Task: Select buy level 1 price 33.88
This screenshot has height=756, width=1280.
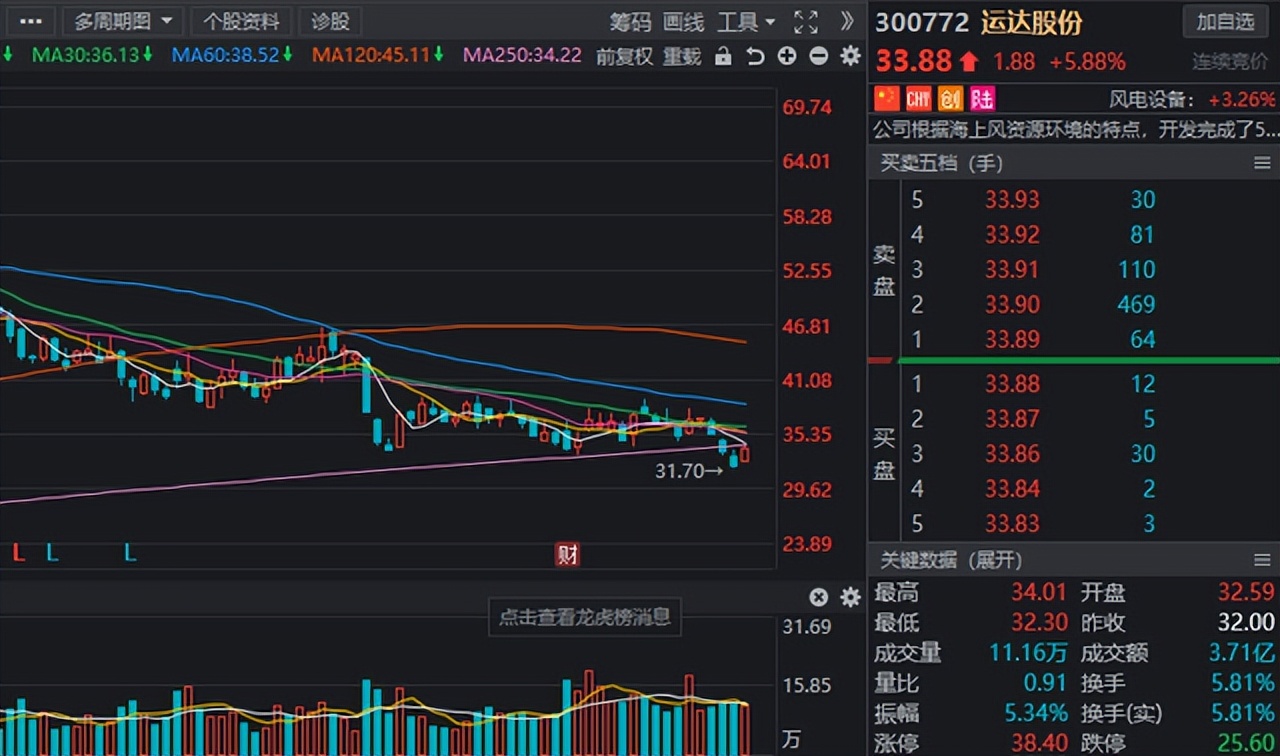Action: point(1012,384)
